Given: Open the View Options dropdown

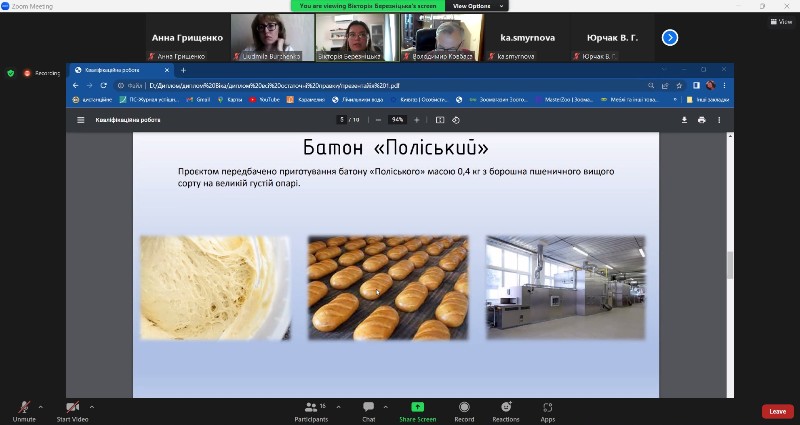Looking at the screenshot, I should (x=476, y=6).
